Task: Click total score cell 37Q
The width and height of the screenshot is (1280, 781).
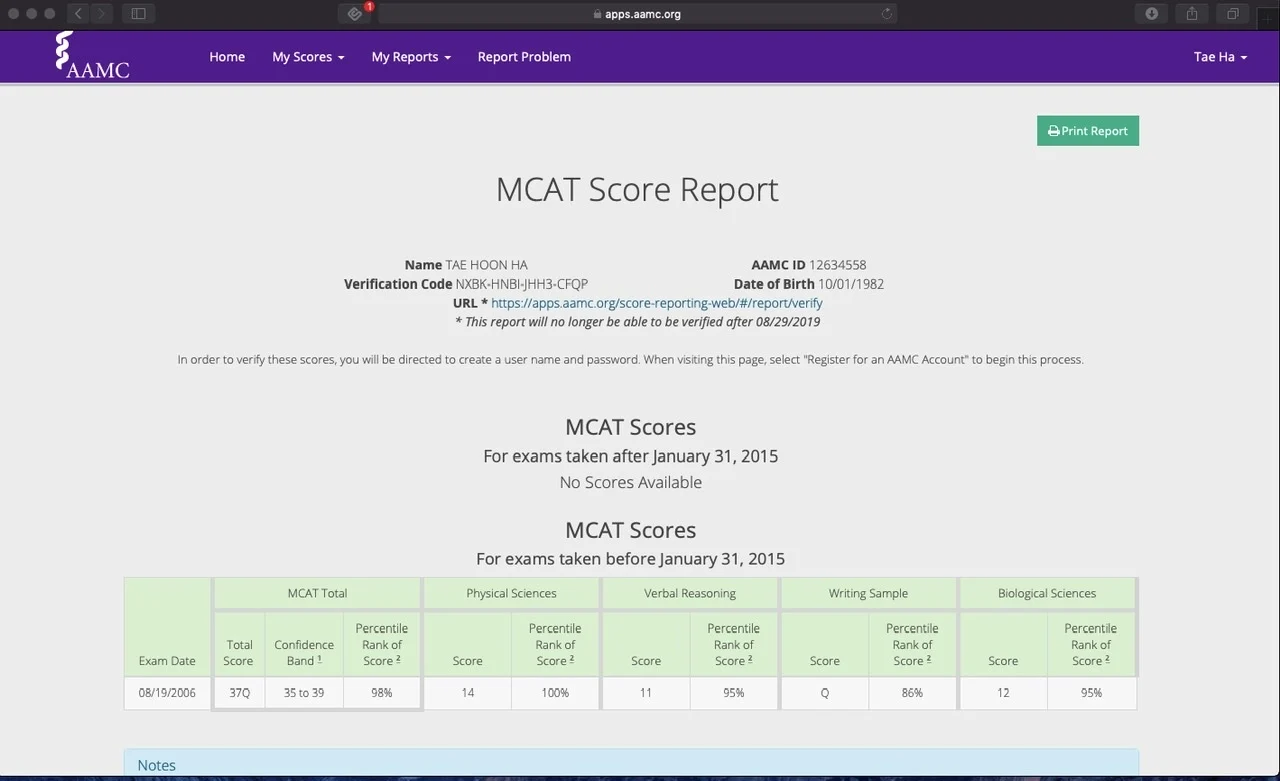Action: tap(239, 693)
